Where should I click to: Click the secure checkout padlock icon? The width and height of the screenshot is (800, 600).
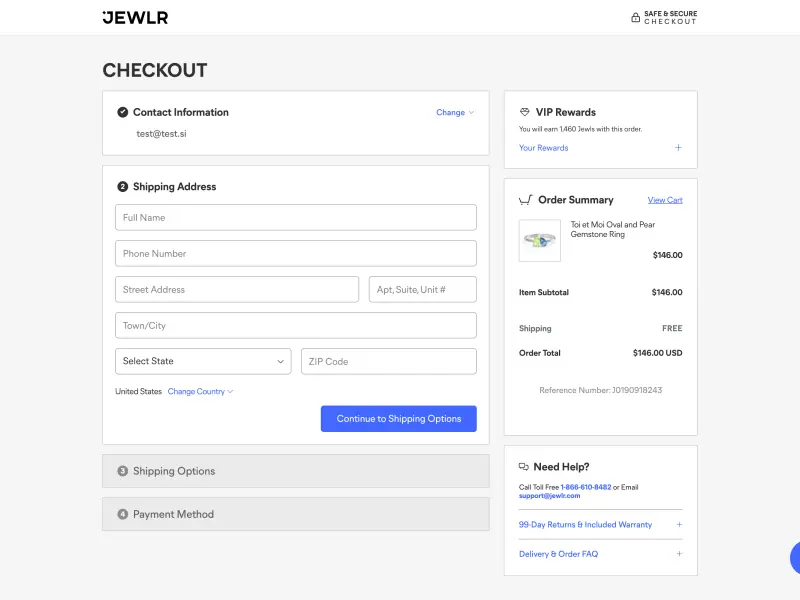click(x=635, y=17)
